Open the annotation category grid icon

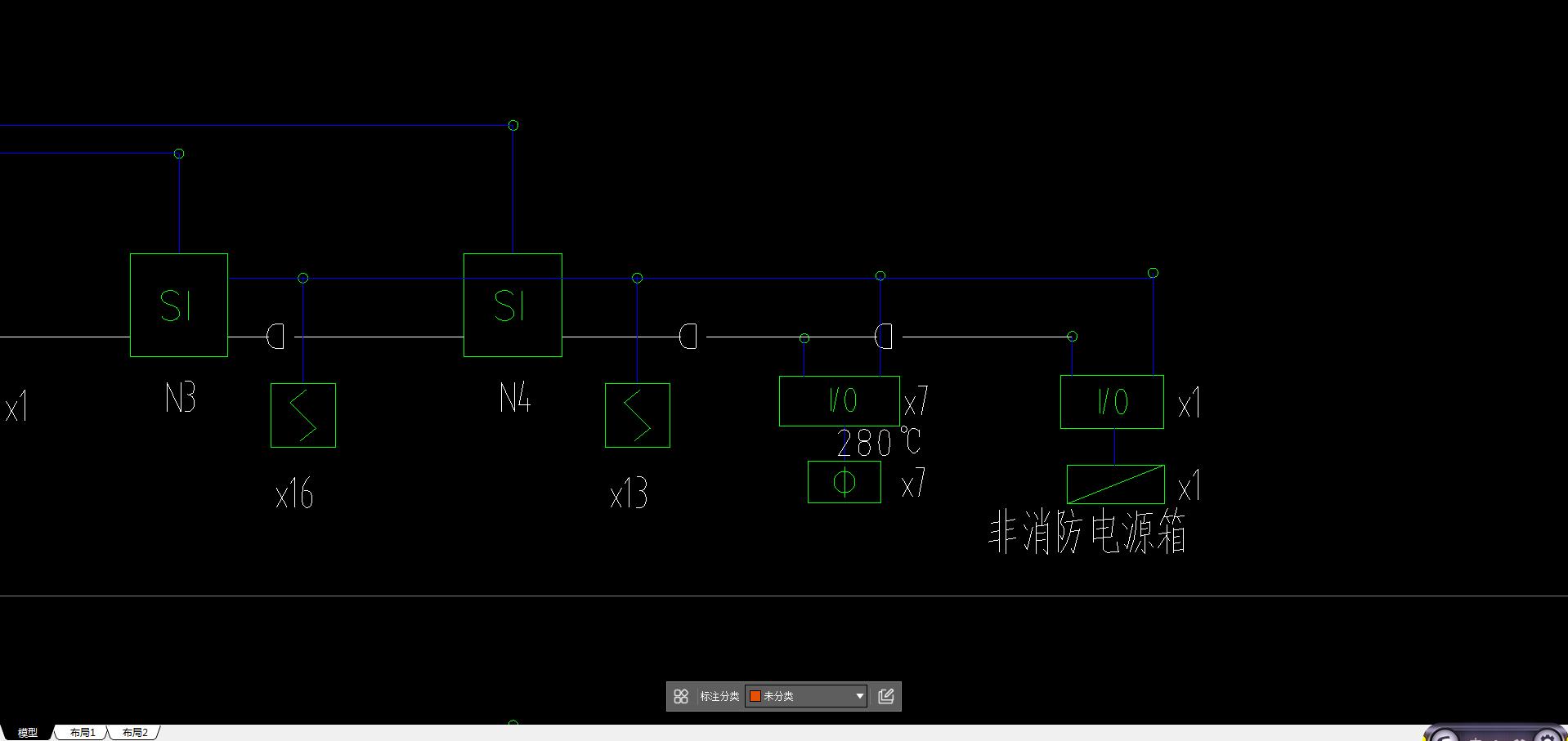pyautogui.click(x=681, y=696)
